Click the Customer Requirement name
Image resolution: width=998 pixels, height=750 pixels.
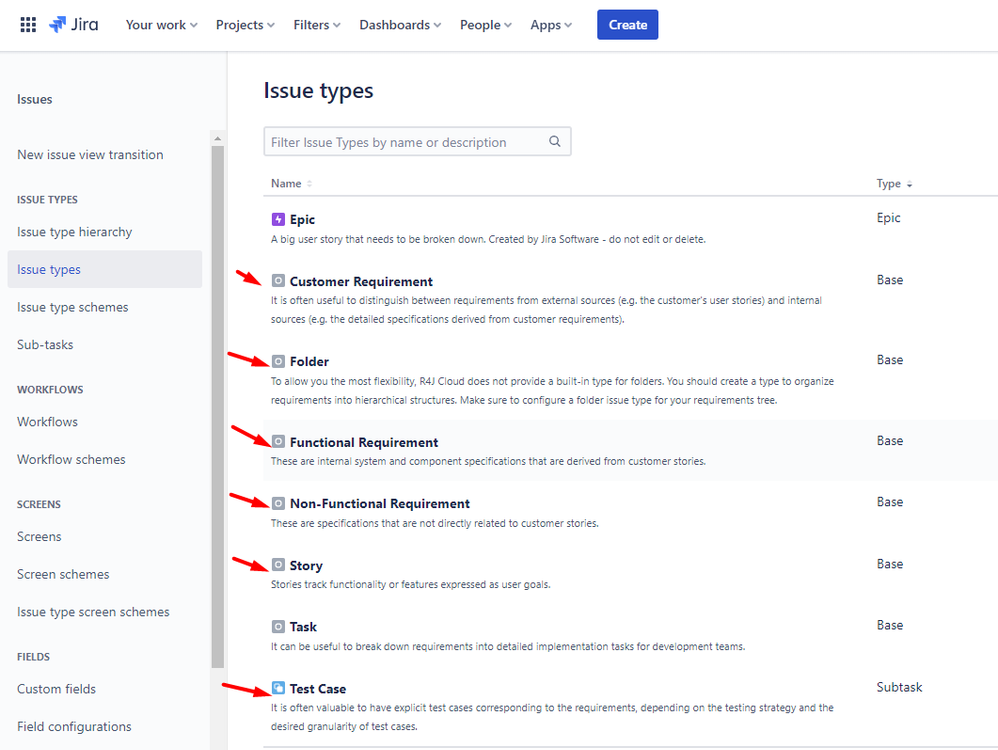pos(361,281)
